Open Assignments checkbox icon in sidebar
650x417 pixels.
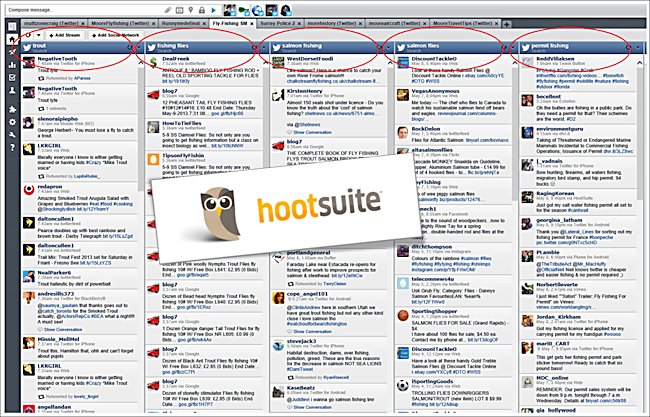point(12,78)
